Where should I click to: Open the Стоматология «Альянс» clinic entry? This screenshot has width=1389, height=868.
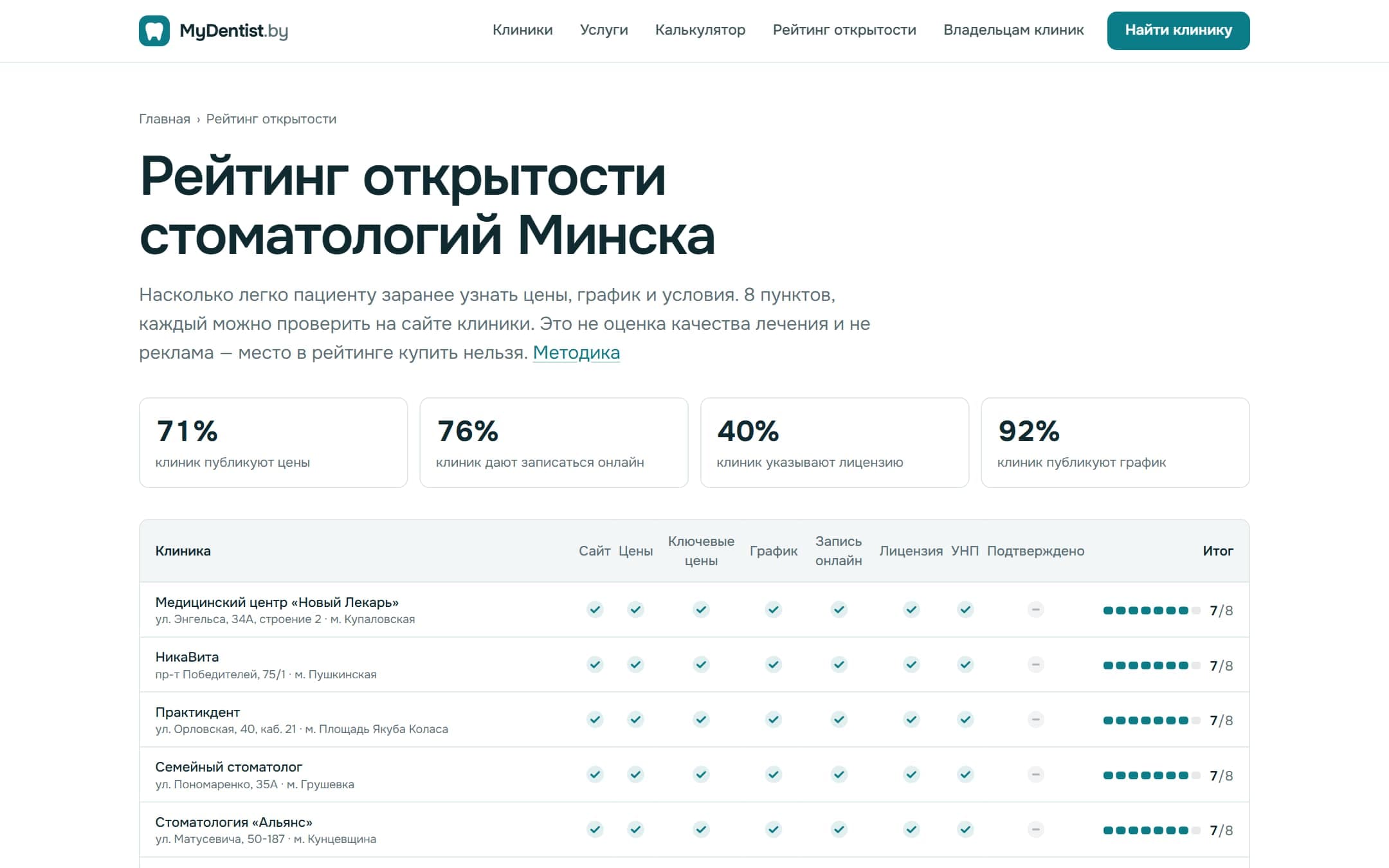(x=234, y=822)
